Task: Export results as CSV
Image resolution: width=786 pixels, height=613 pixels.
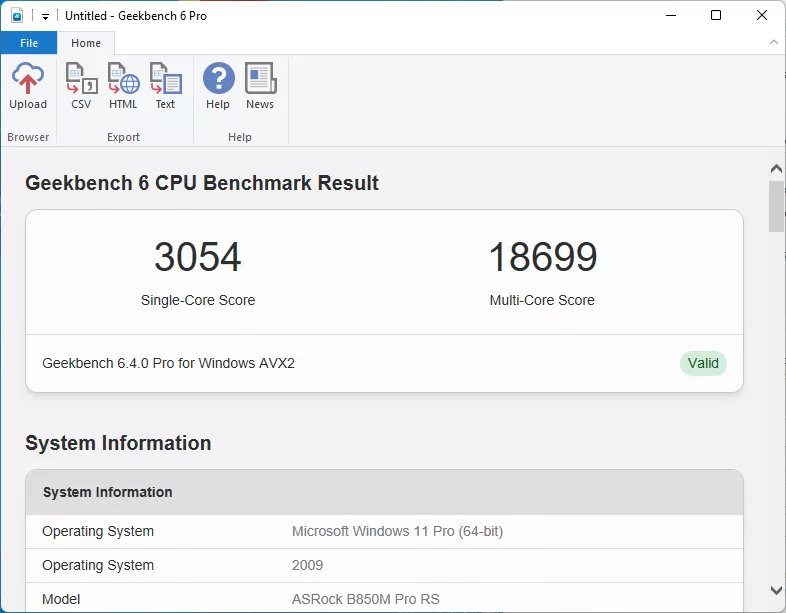Action: click(x=81, y=87)
